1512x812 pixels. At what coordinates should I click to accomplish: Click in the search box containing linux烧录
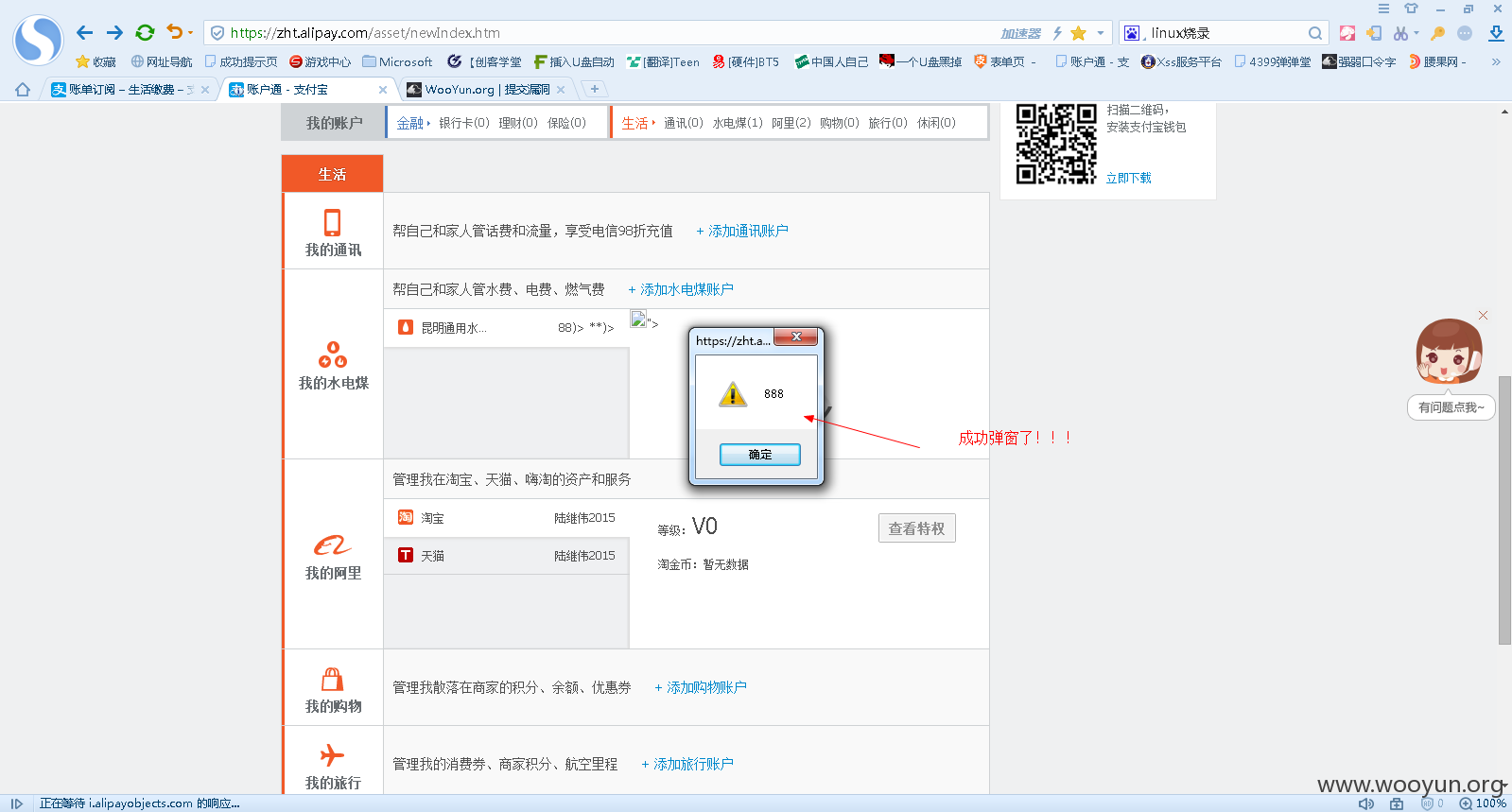(x=1225, y=33)
